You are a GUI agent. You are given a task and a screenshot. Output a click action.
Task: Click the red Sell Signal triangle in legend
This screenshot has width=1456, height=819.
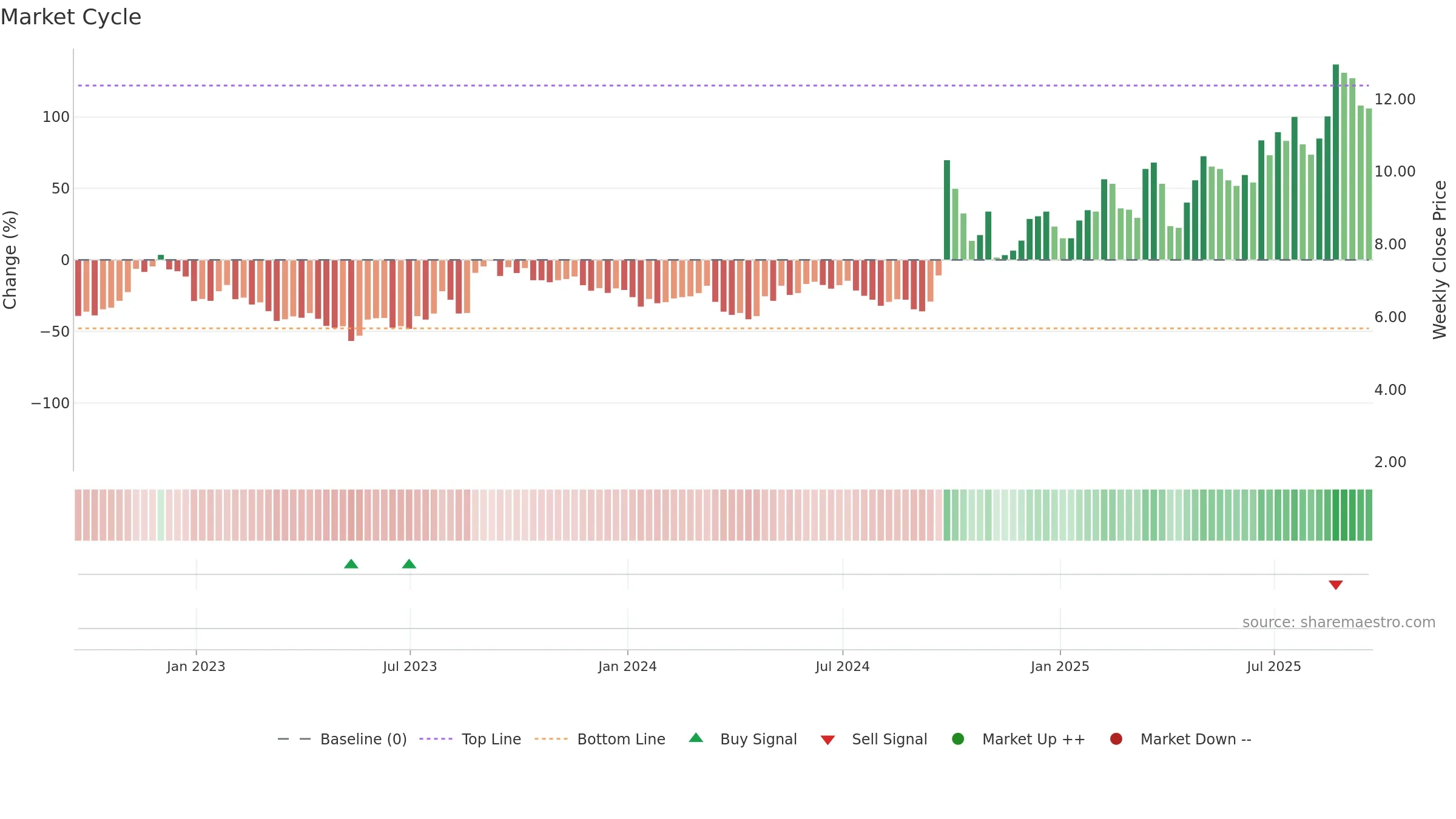[x=827, y=740]
